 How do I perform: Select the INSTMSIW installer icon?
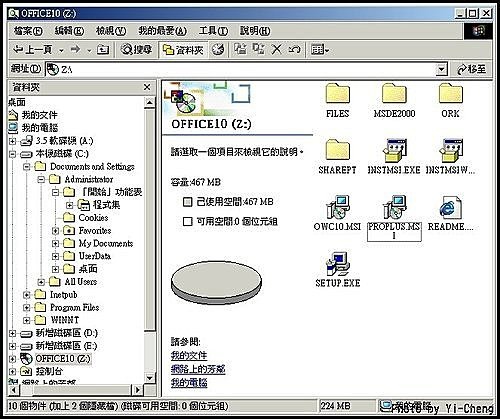(451, 150)
